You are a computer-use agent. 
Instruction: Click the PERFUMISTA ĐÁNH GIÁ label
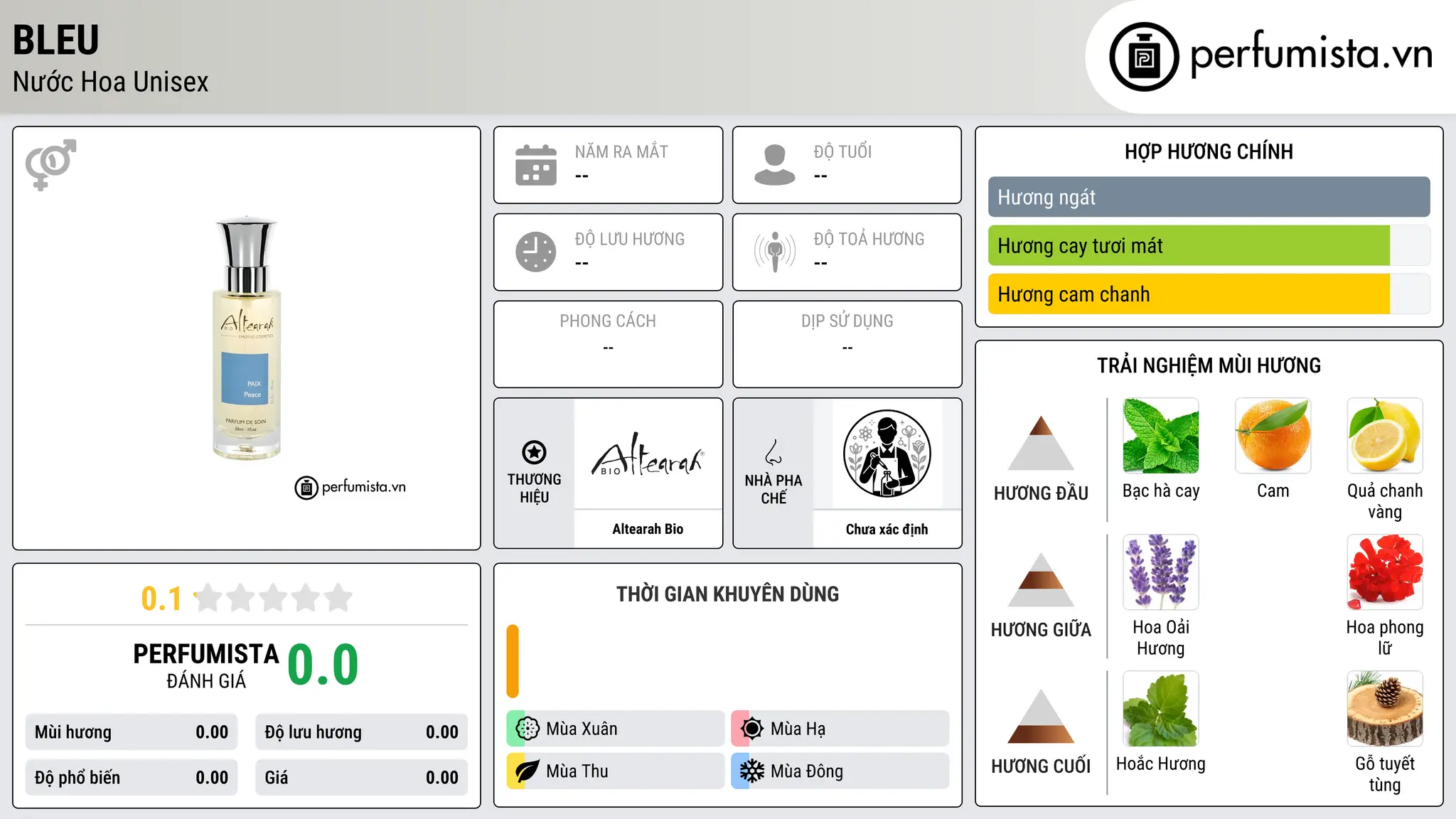click(x=205, y=666)
